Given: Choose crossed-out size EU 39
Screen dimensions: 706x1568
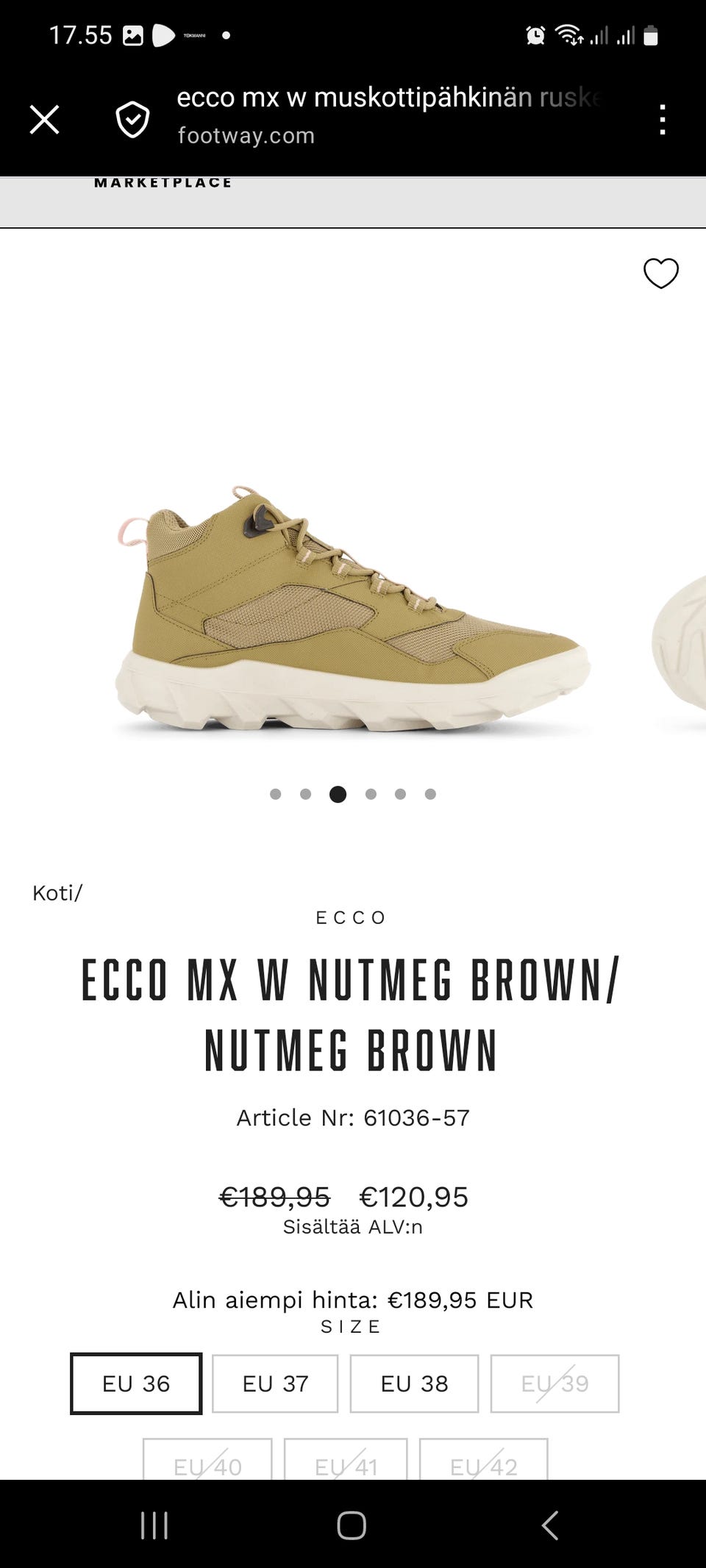Looking at the screenshot, I should (x=555, y=1383).
